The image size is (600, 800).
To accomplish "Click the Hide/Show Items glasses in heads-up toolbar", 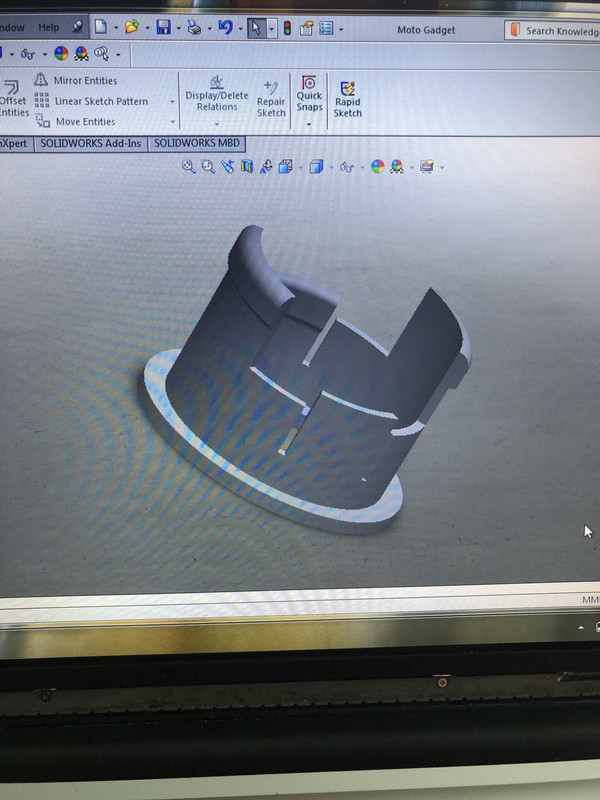I will (x=347, y=167).
